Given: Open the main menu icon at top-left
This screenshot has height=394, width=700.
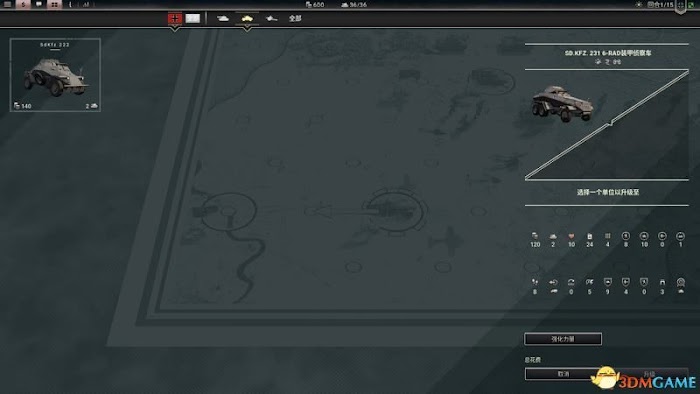Looking at the screenshot, I should tap(7, 4).
